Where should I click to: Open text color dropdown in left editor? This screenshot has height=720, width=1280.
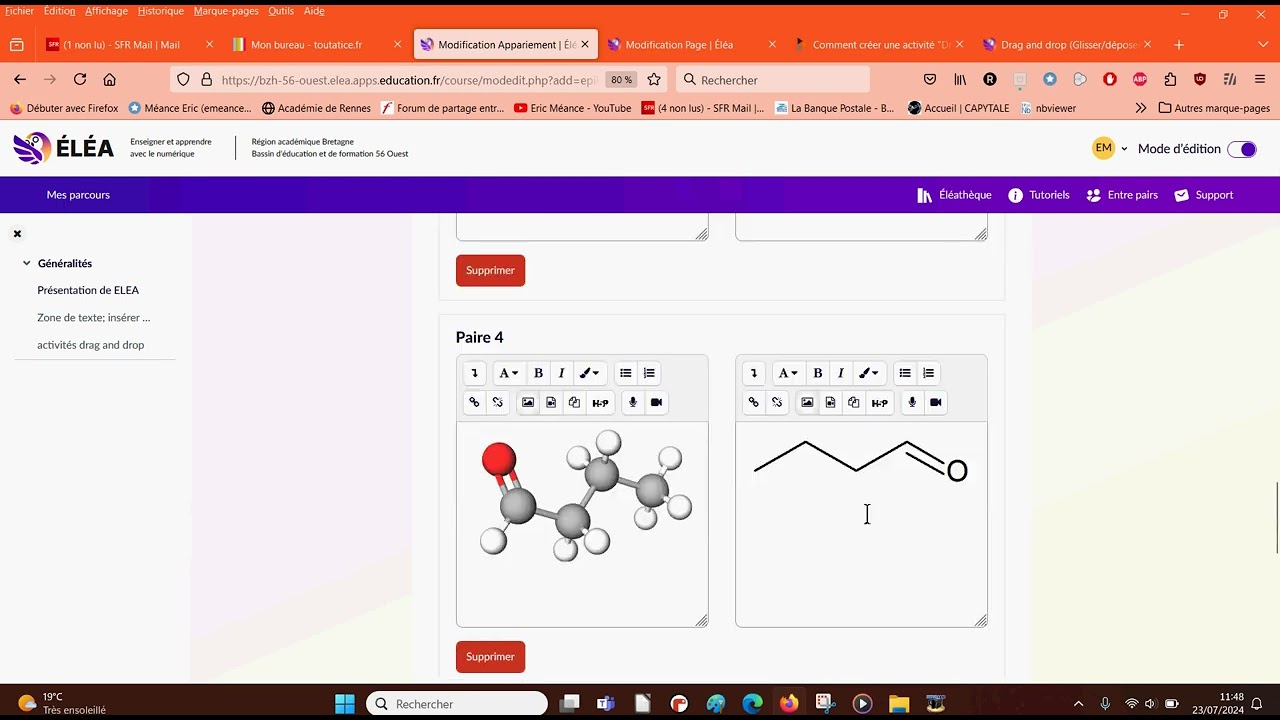[x=589, y=373]
